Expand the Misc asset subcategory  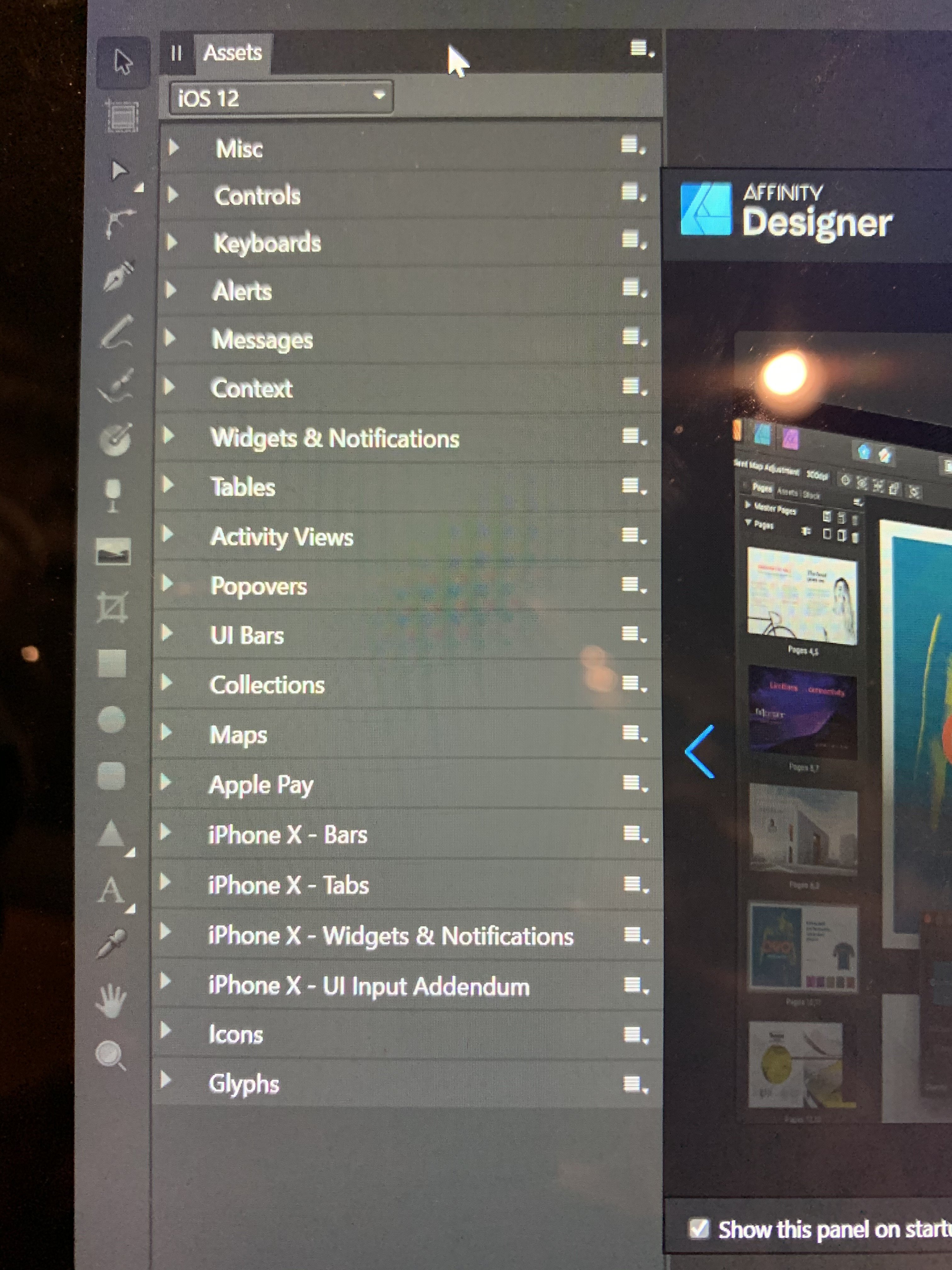pos(173,147)
